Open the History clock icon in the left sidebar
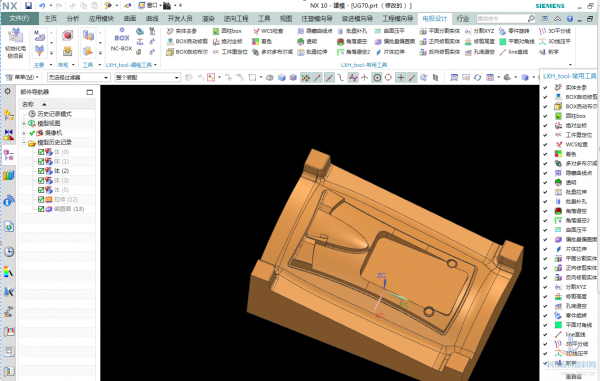 pos(9,252)
